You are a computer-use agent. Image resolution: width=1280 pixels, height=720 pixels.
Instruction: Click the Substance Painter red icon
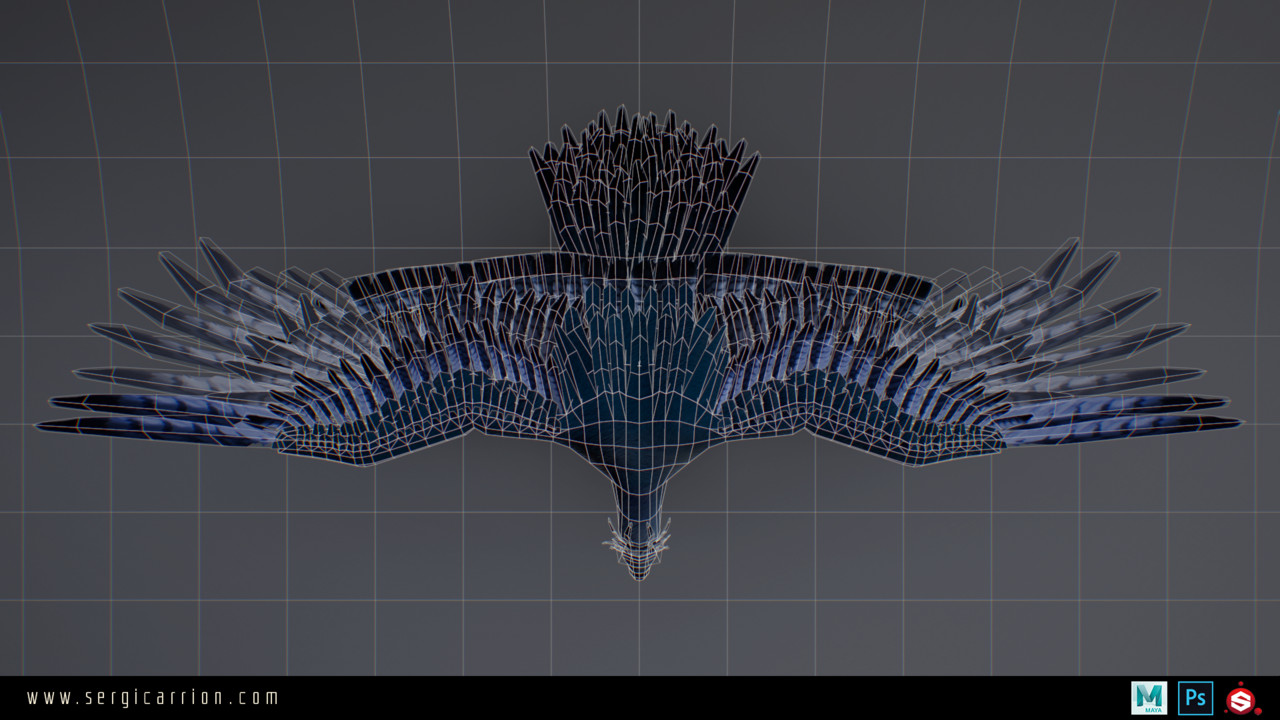click(x=1242, y=698)
